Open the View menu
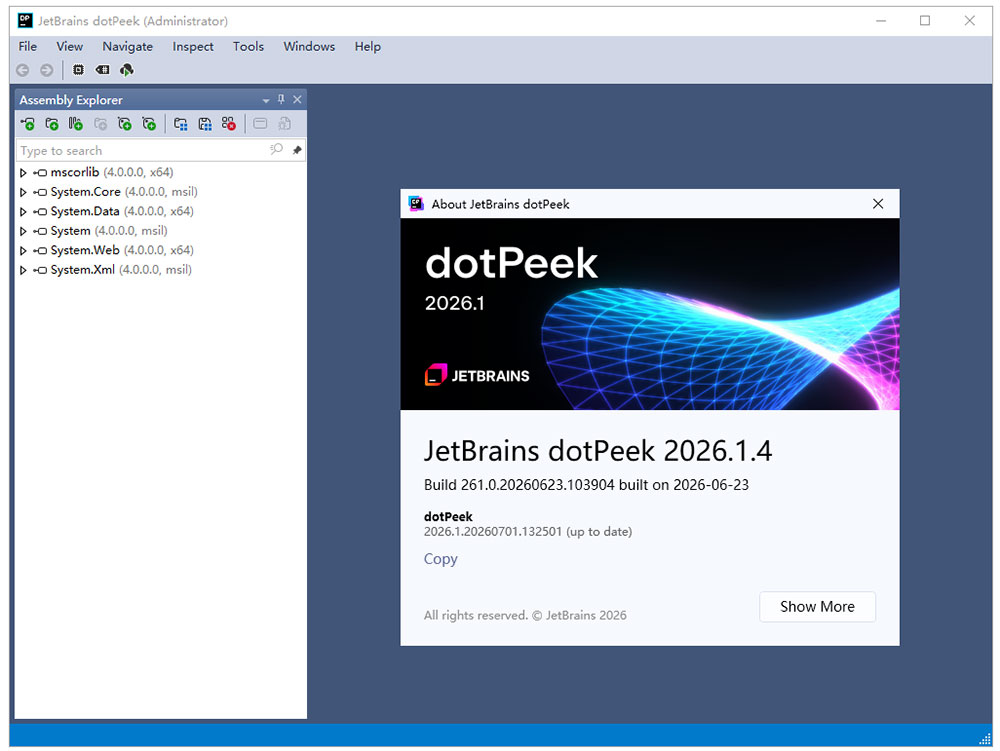 69,47
